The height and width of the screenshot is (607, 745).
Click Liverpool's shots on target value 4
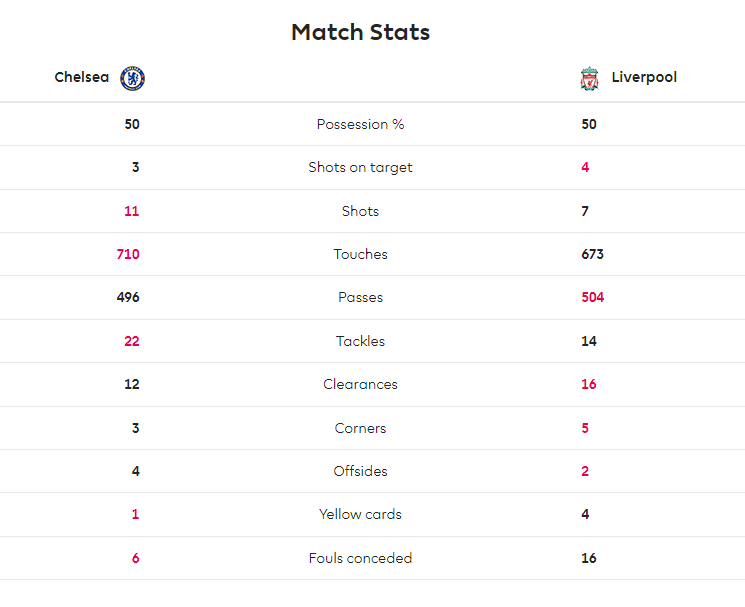585,167
